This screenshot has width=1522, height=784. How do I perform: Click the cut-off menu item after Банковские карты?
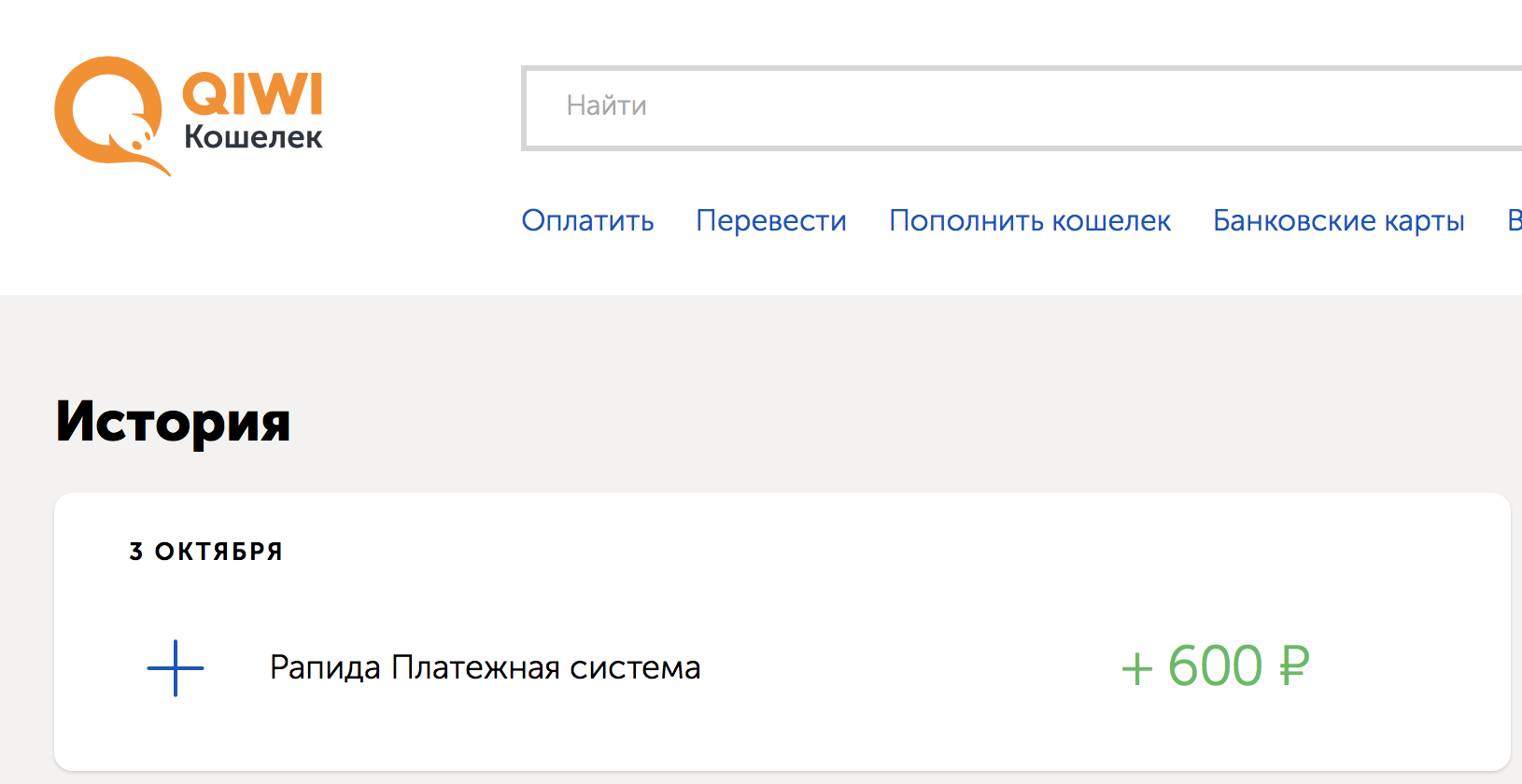click(1514, 220)
